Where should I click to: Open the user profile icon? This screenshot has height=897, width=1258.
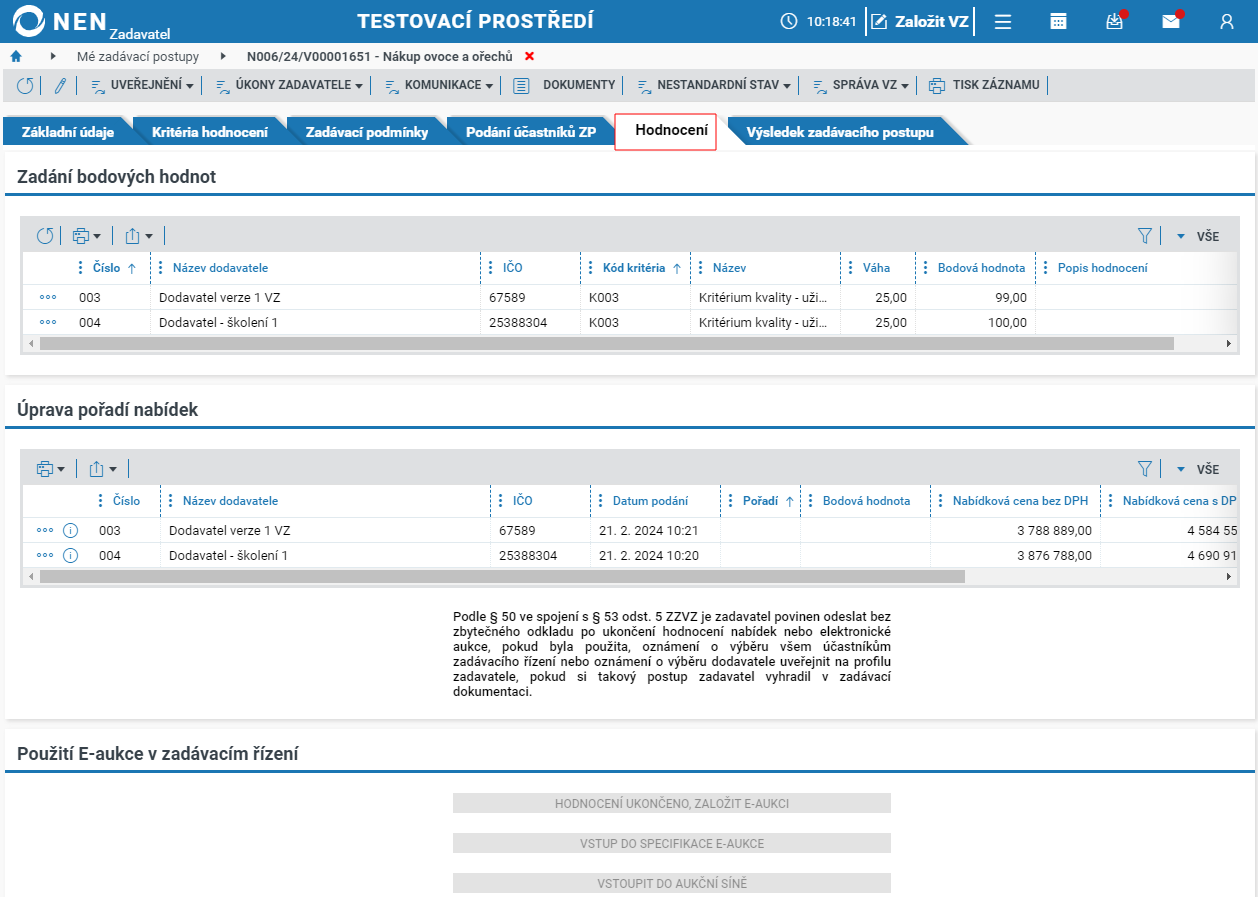[x=1227, y=21]
